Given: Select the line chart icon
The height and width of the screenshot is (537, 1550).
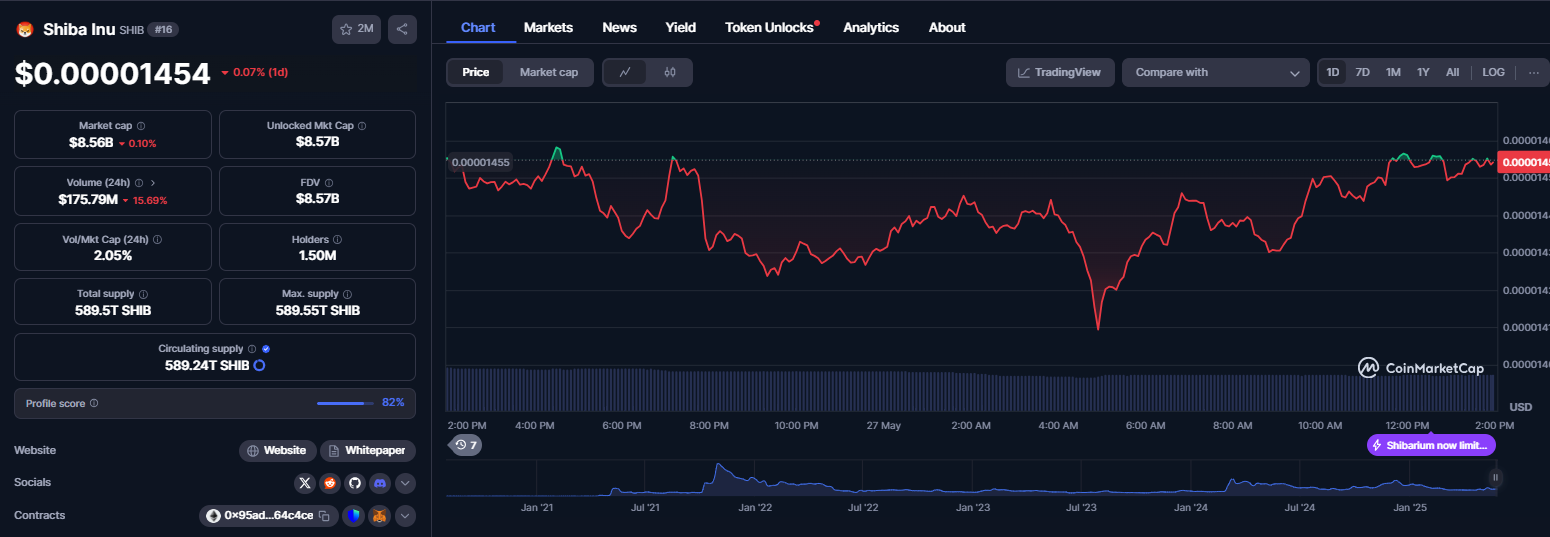Looking at the screenshot, I should pyautogui.click(x=625, y=72).
